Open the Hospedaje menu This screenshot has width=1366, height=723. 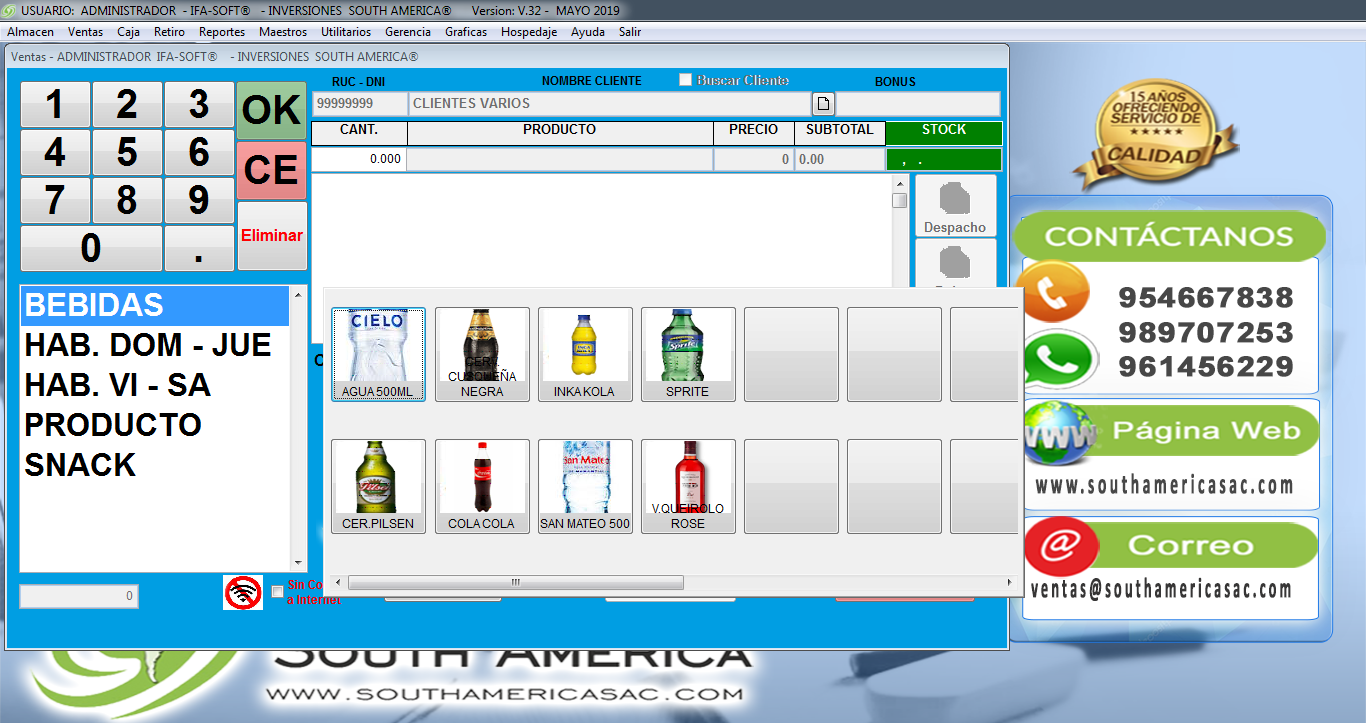(x=529, y=32)
